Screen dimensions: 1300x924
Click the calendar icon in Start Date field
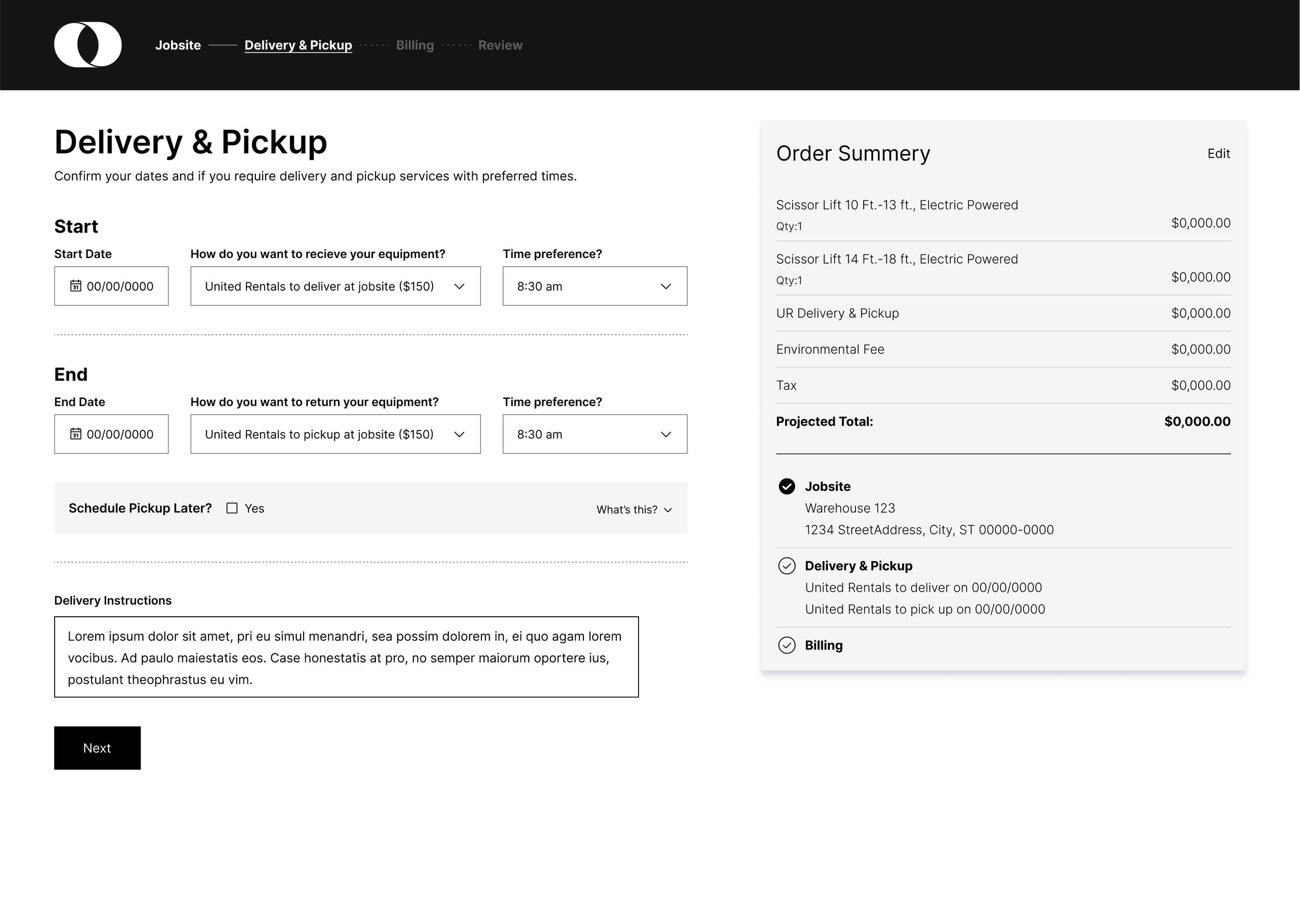point(76,285)
